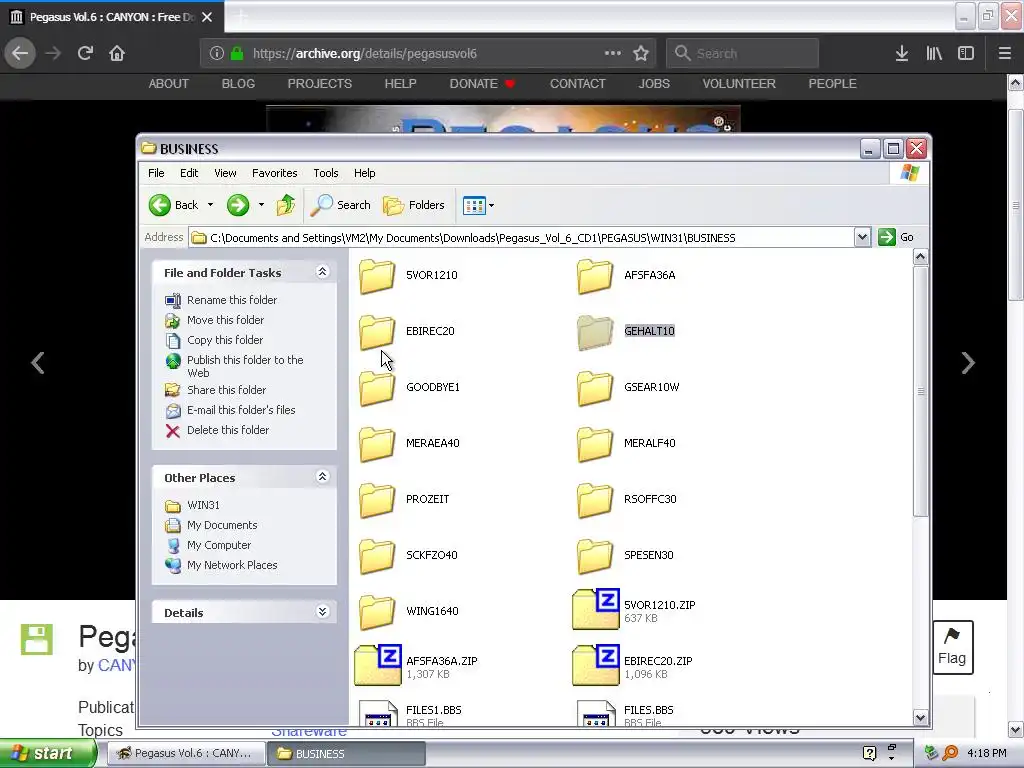Select the AFSFA36A folder icon
1024x768 pixels.
pos(595,276)
